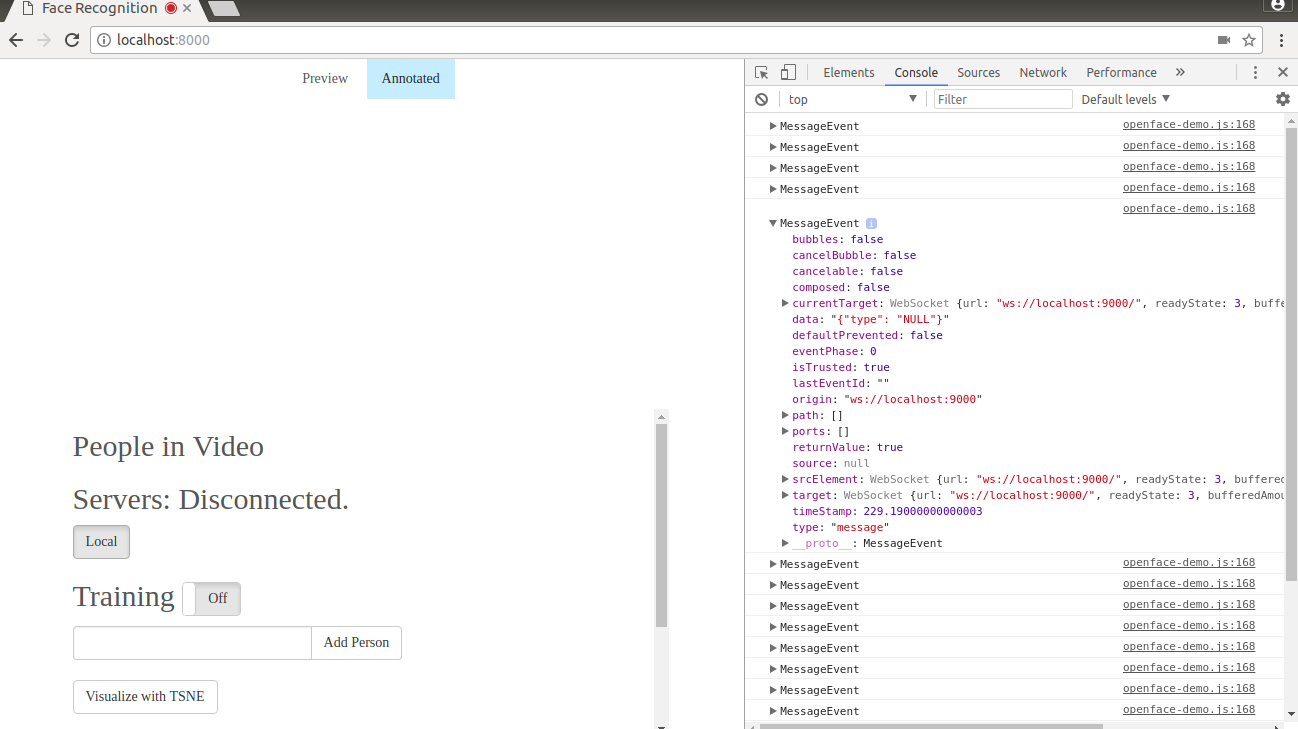Viewport: 1298px width, 729px height.
Task: Switch to the Annotated tab on the page
Action: click(410, 78)
